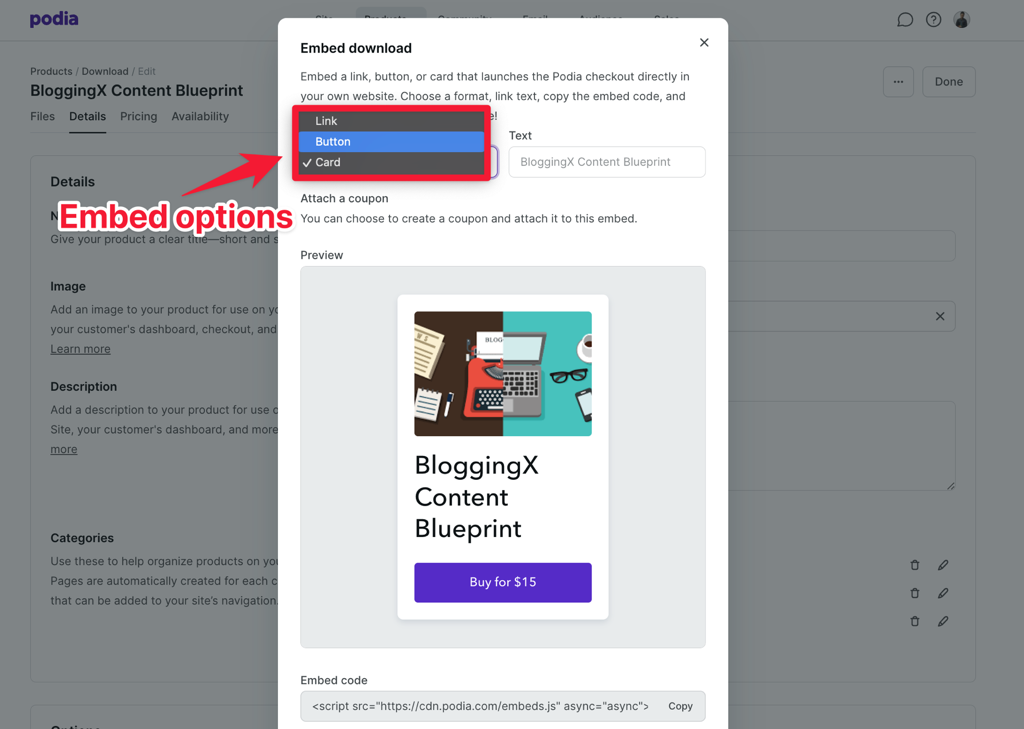Close the Embed download dialog
This screenshot has width=1024, height=729.
(x=704, y=42)
